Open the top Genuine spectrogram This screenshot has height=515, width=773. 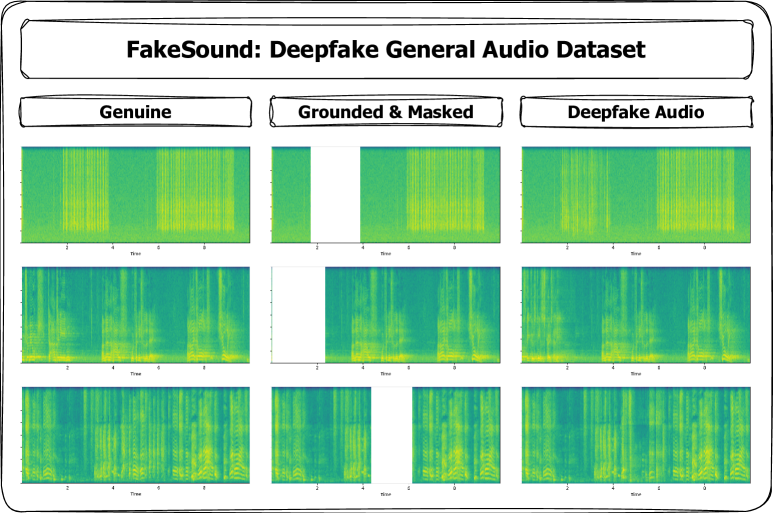[136, 195]
